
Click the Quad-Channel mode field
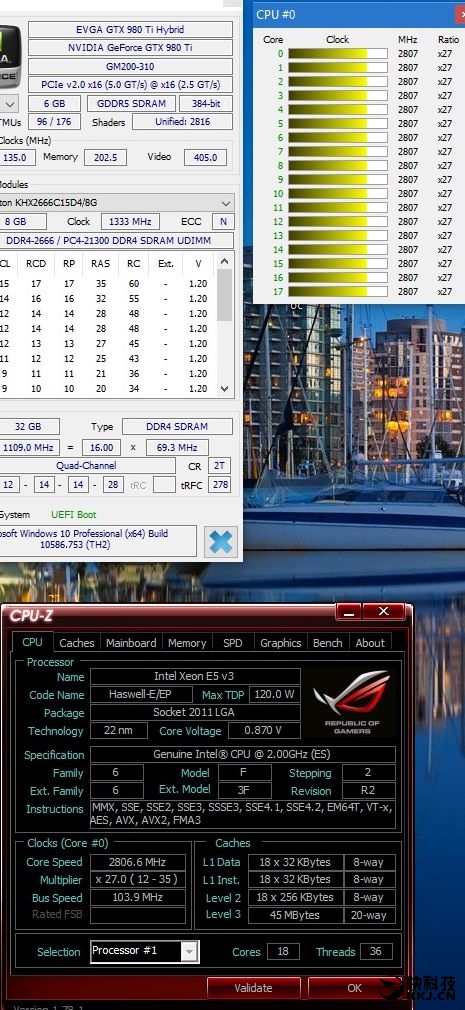pyautogui.click(x=87, y=466)
